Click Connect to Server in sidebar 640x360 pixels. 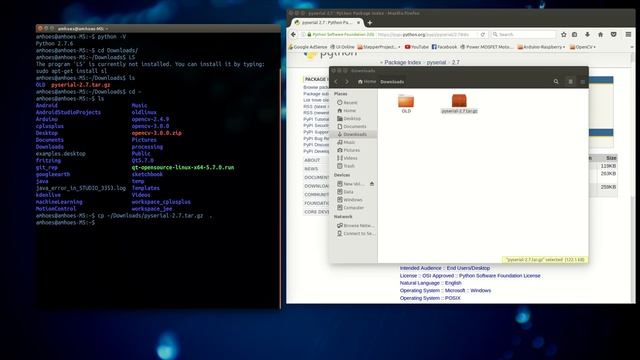[x=355, y=233]
